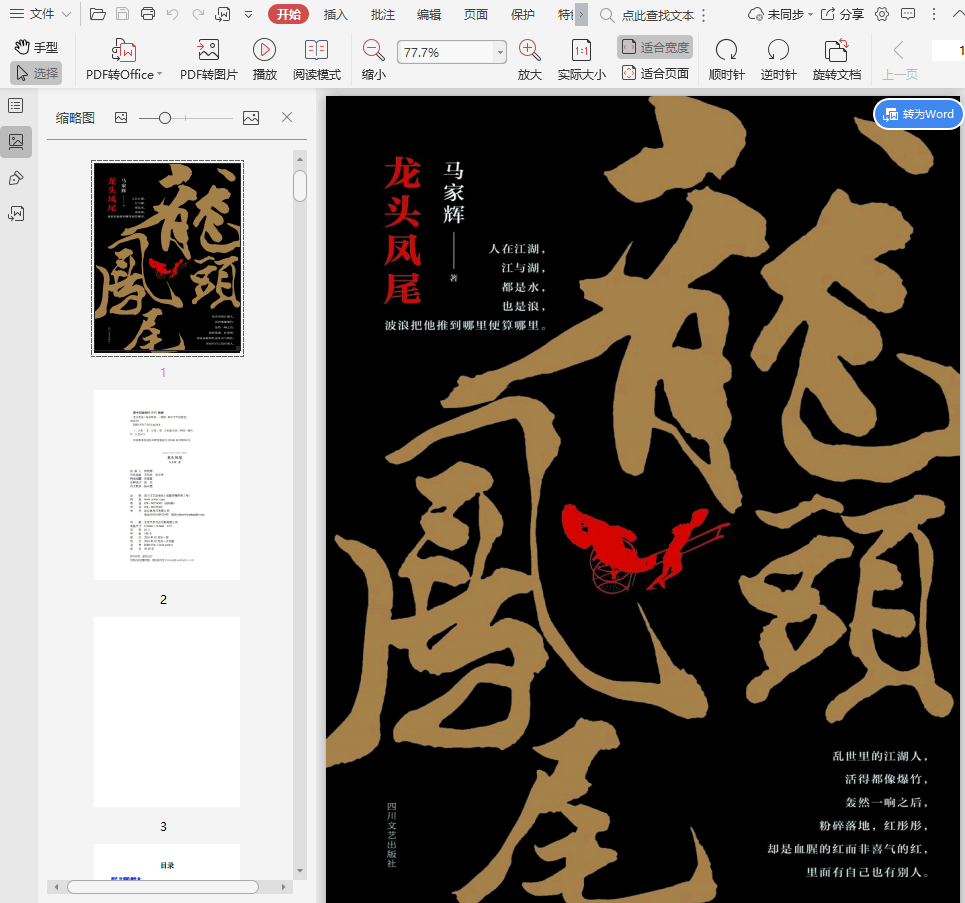Click the 未同步 cloud sync button
The height and width of the screenshot is (903, 965).
click(780, 14)
